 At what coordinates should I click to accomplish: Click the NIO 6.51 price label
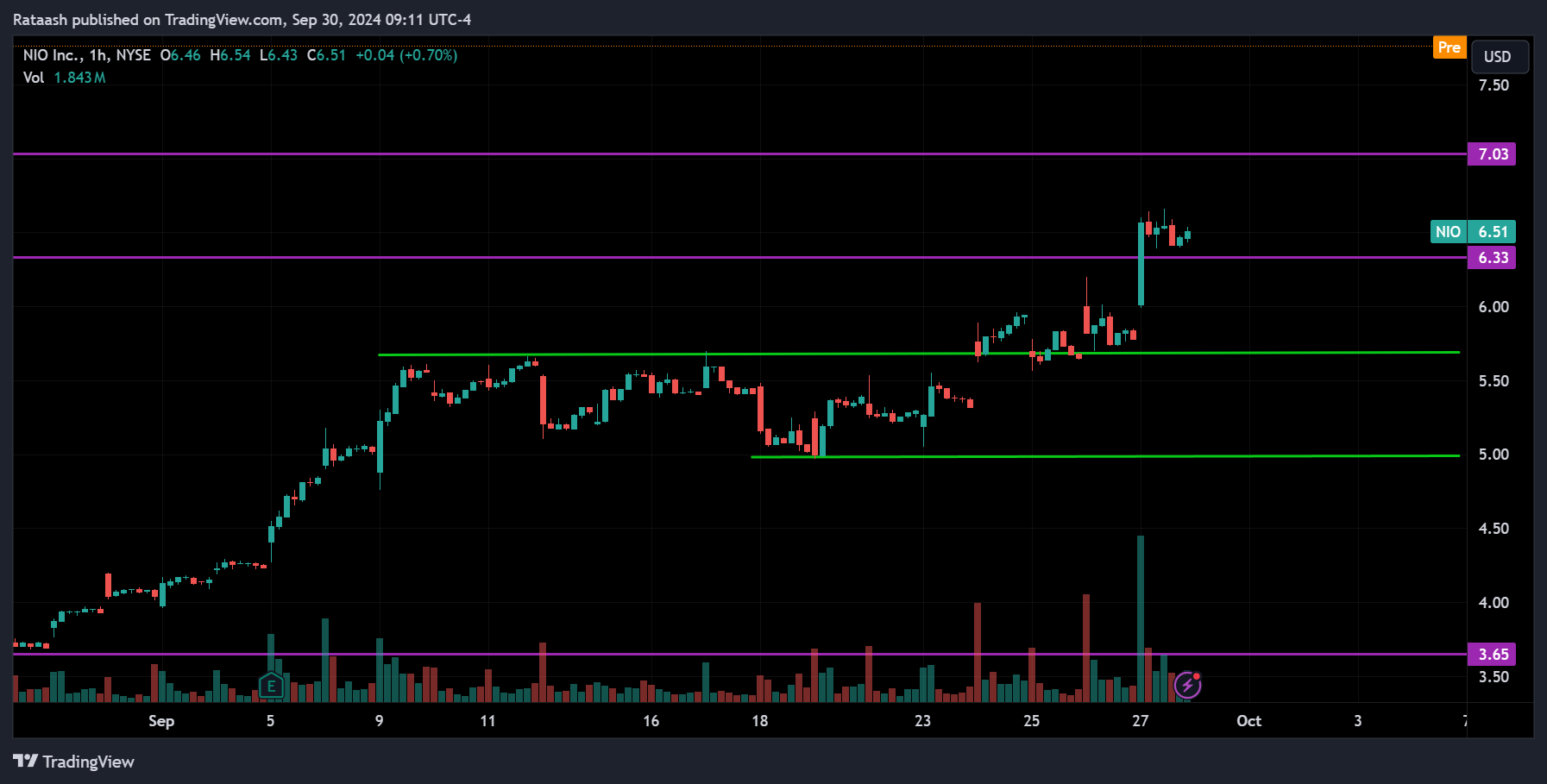pos(1473,232)
